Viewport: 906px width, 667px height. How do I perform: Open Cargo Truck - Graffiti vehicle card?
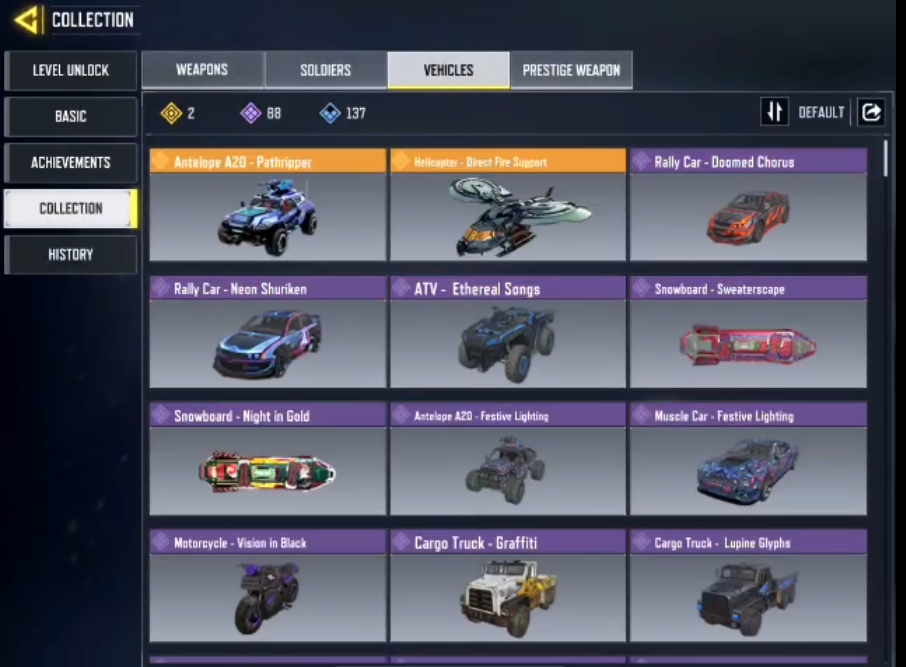click(x=508, y=586)
